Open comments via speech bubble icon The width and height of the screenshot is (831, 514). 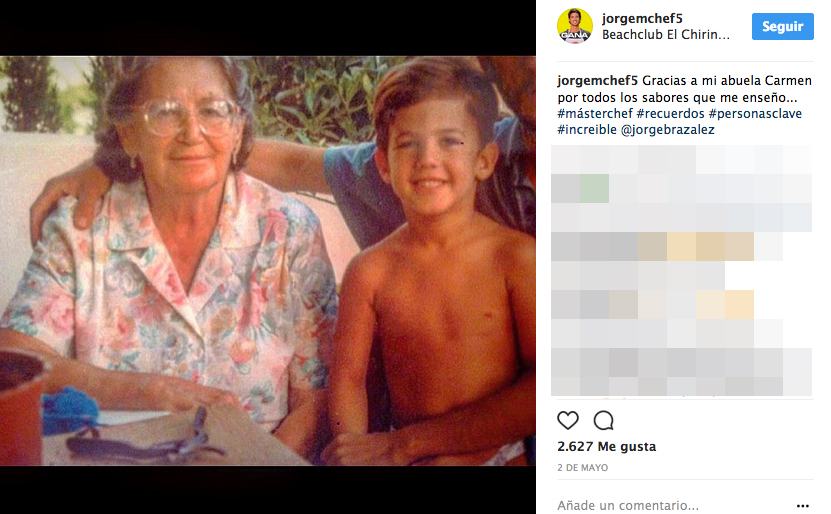coord(604,421)
